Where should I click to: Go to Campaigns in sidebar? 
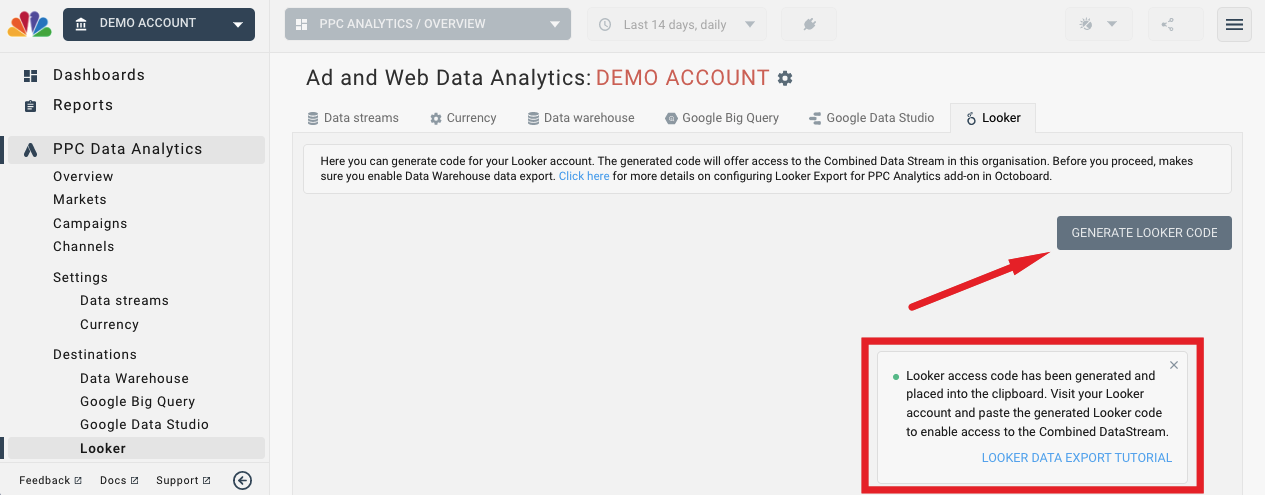click(90, 223)
